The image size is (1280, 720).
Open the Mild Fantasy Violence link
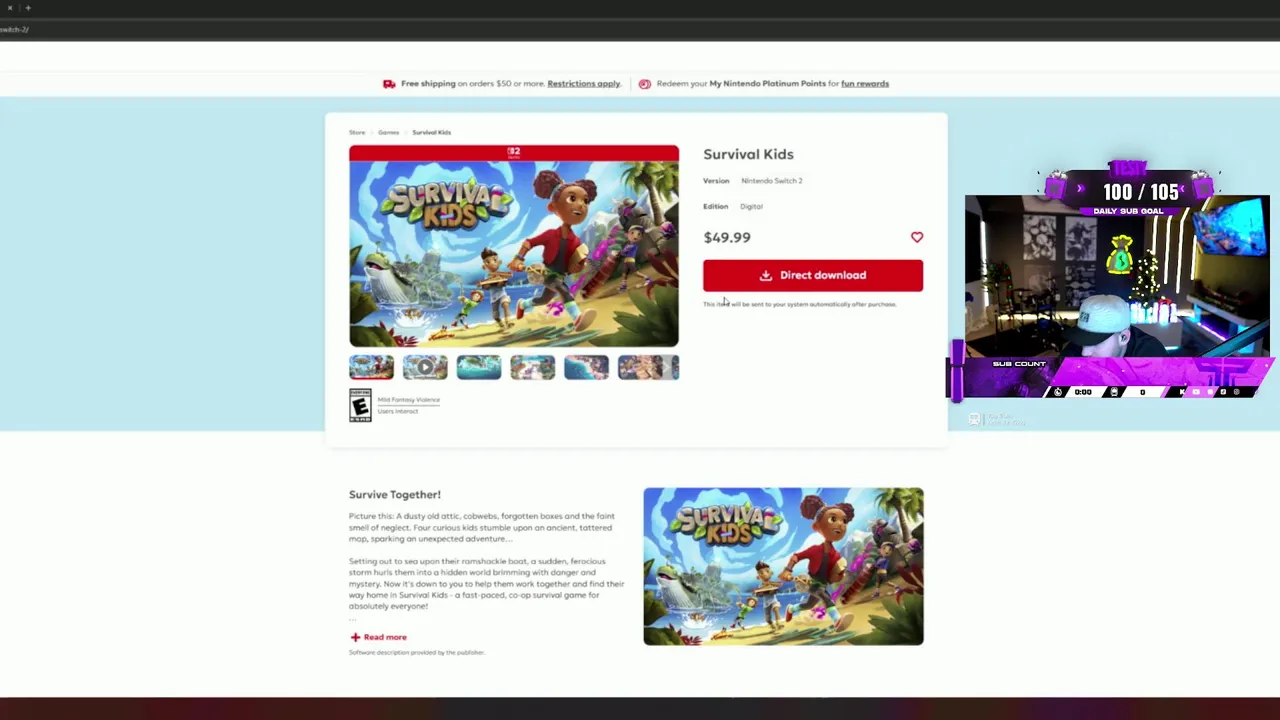coord(409,400)
